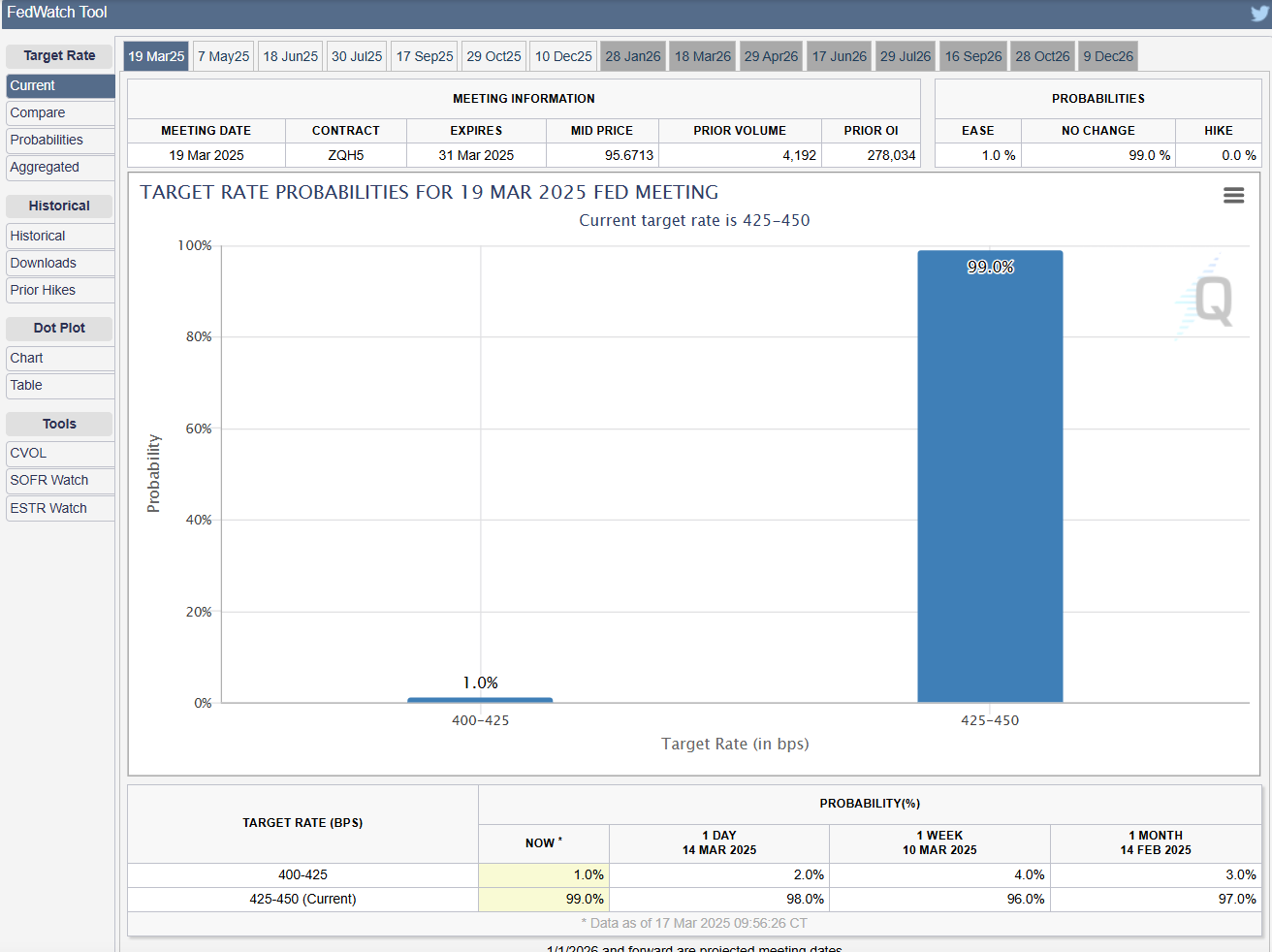Select the 16 Sep26 meeting tab
Screen dimensions: 1272x952
pyautogui.click(x=973, y=56)
